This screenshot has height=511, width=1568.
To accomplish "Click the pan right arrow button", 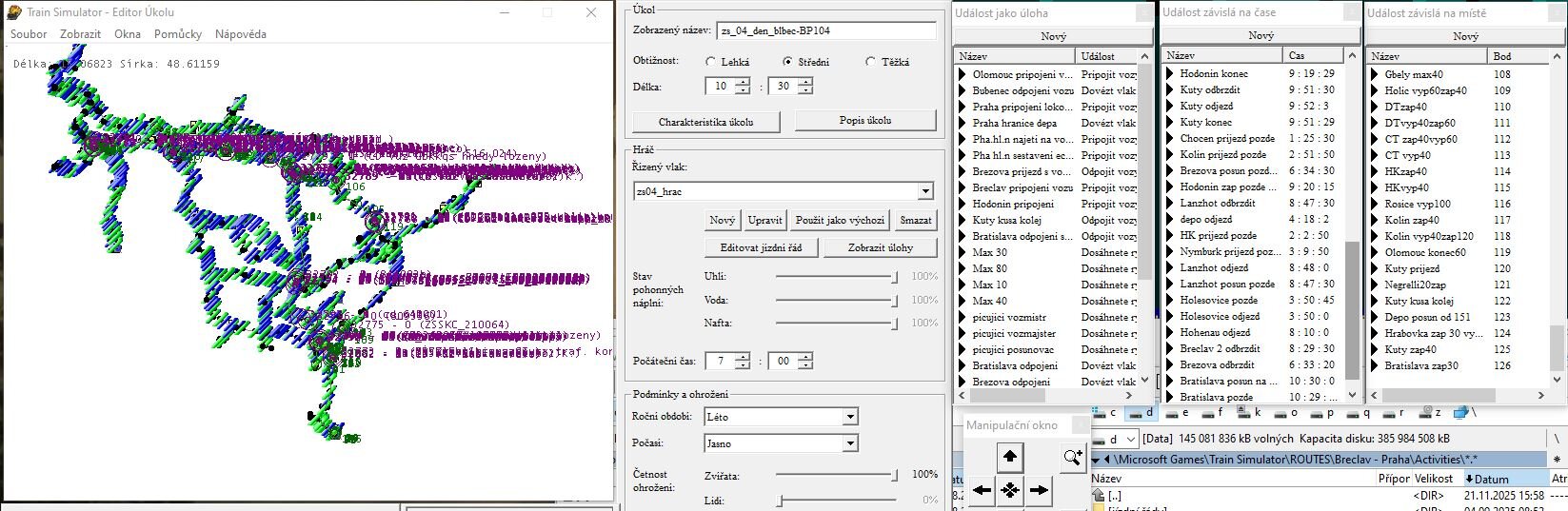I will 1039,490.
